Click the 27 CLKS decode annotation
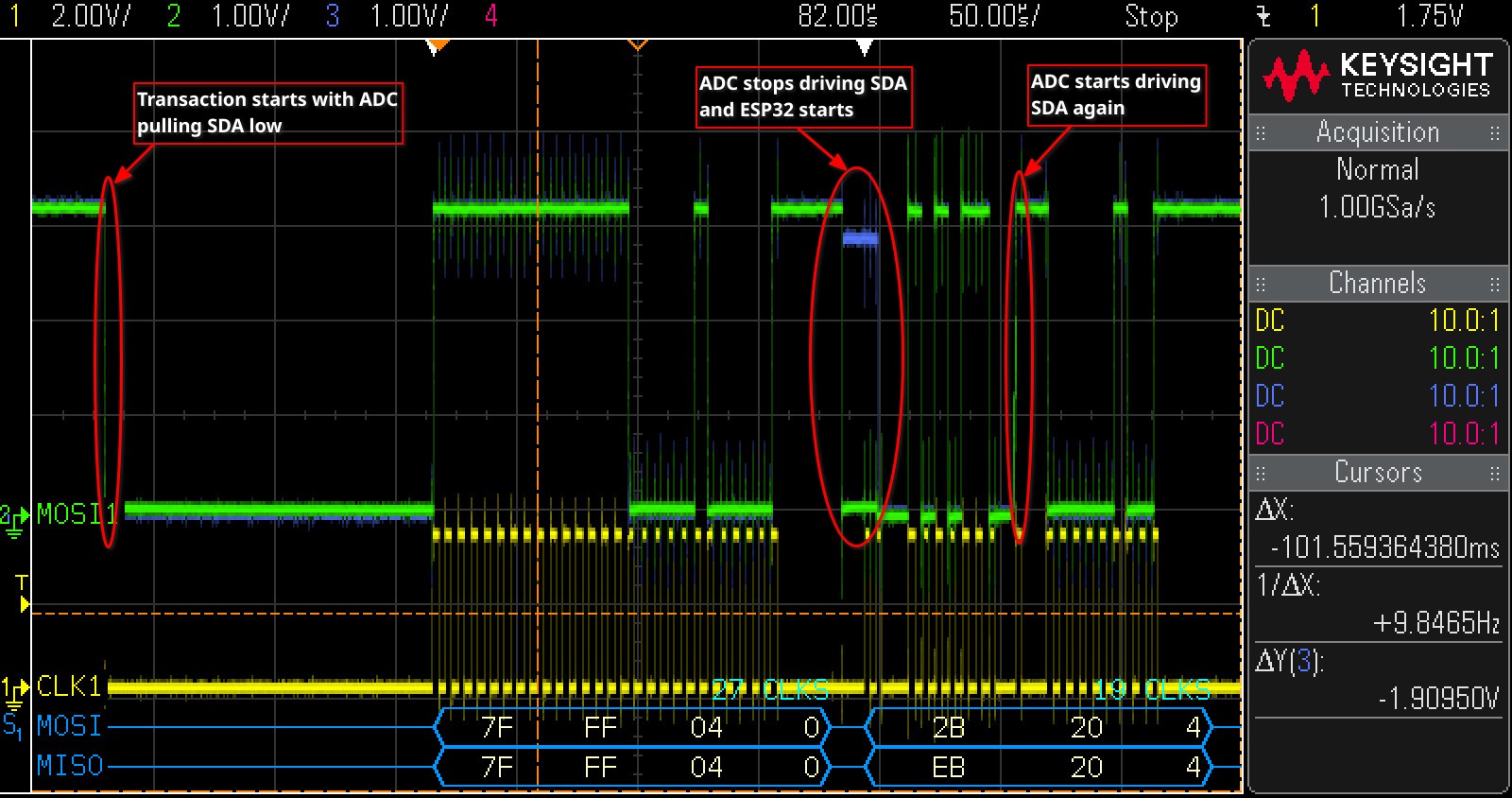The height and width of the screenshot is (798, 1512). click(770, 690)
